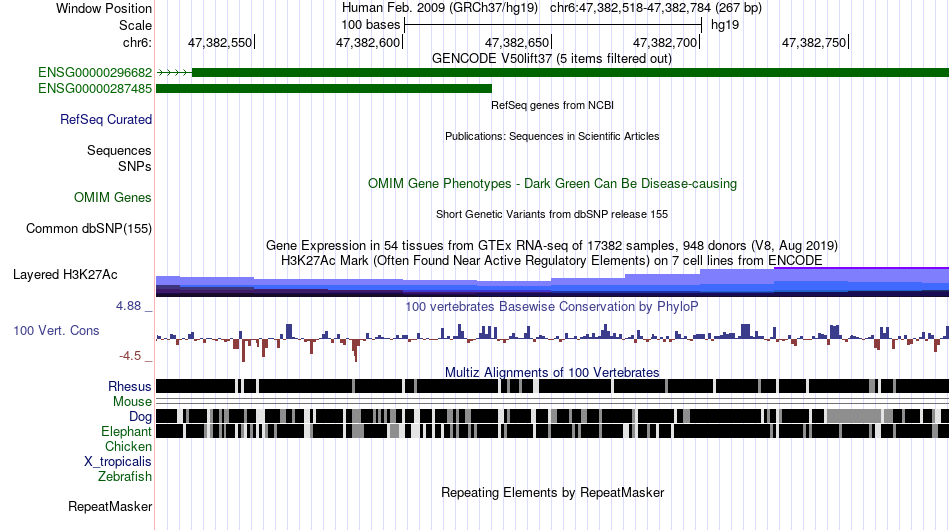The height and width of the screenshot is (530, 950).
Task: Click the ENSG00000296682 gene label
Action: (x=95, y=73)
